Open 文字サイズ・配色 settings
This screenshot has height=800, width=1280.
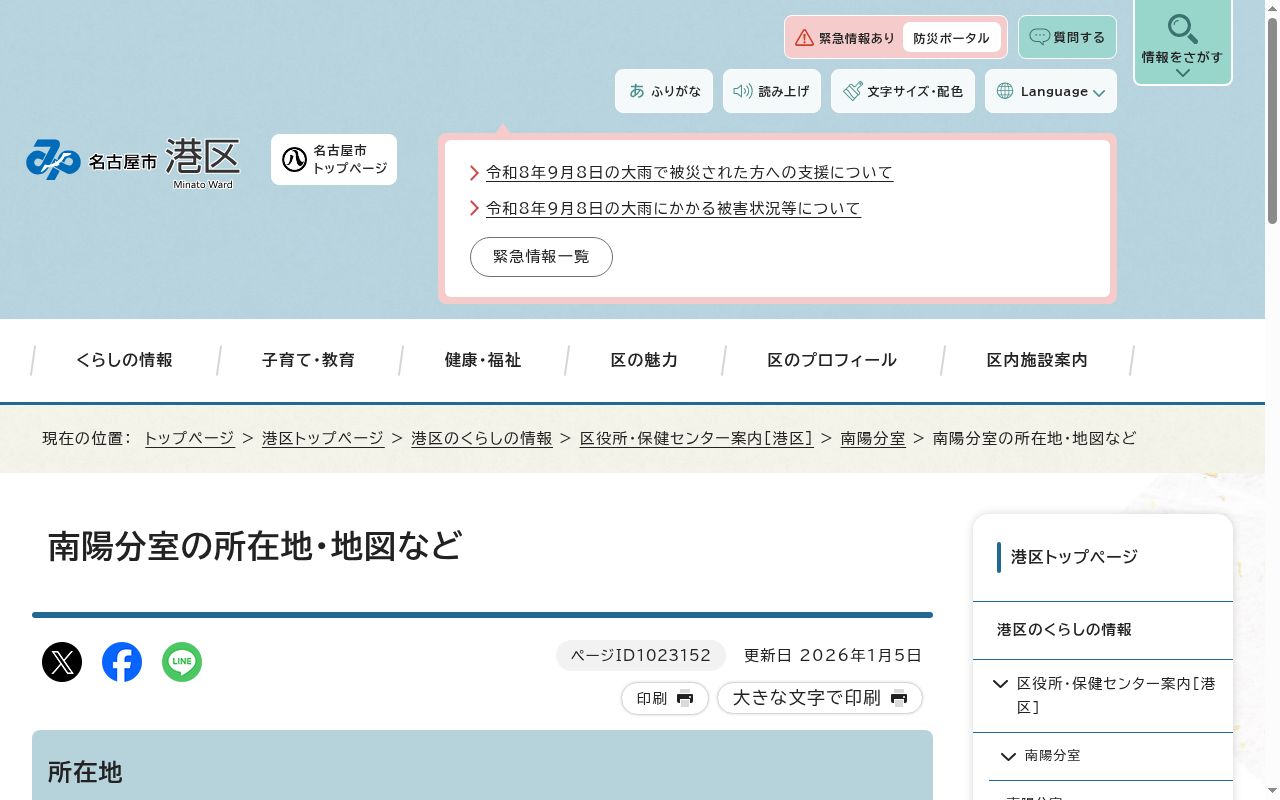click(x=903, y=91)
